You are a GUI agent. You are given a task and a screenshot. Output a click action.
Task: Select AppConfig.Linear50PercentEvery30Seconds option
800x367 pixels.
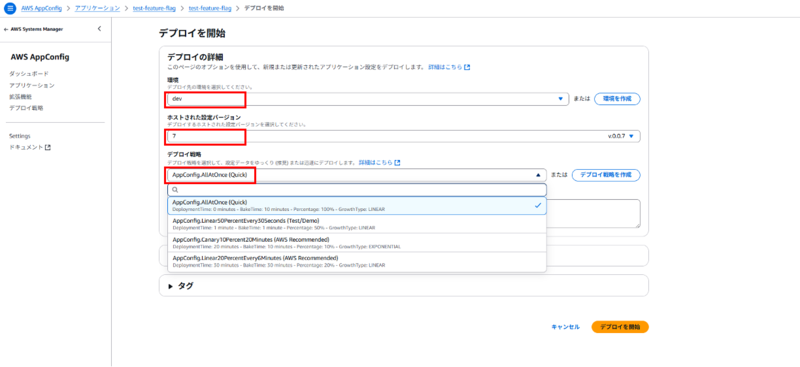tap(357, 224)
